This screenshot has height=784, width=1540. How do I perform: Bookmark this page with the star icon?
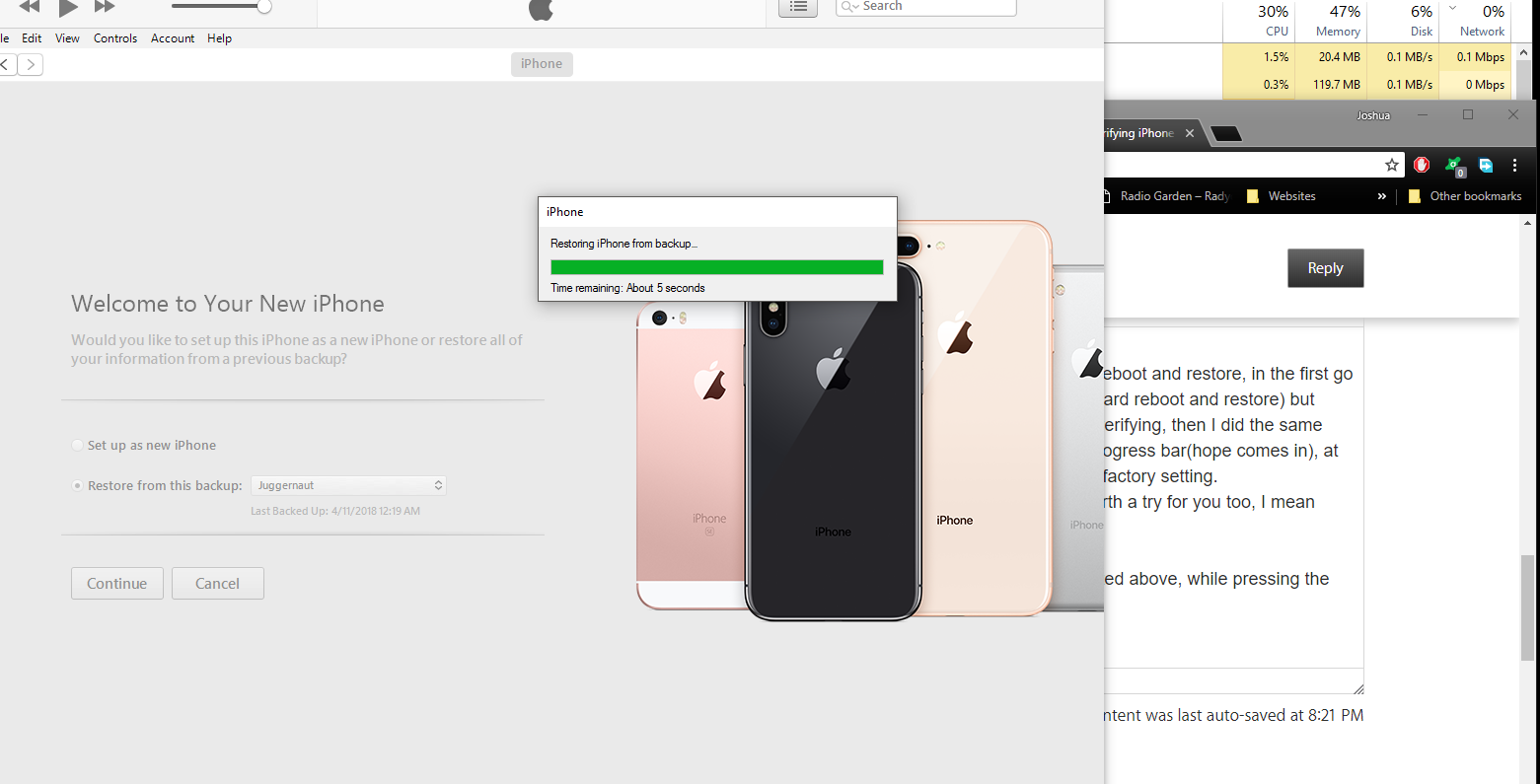(1392, 165)
